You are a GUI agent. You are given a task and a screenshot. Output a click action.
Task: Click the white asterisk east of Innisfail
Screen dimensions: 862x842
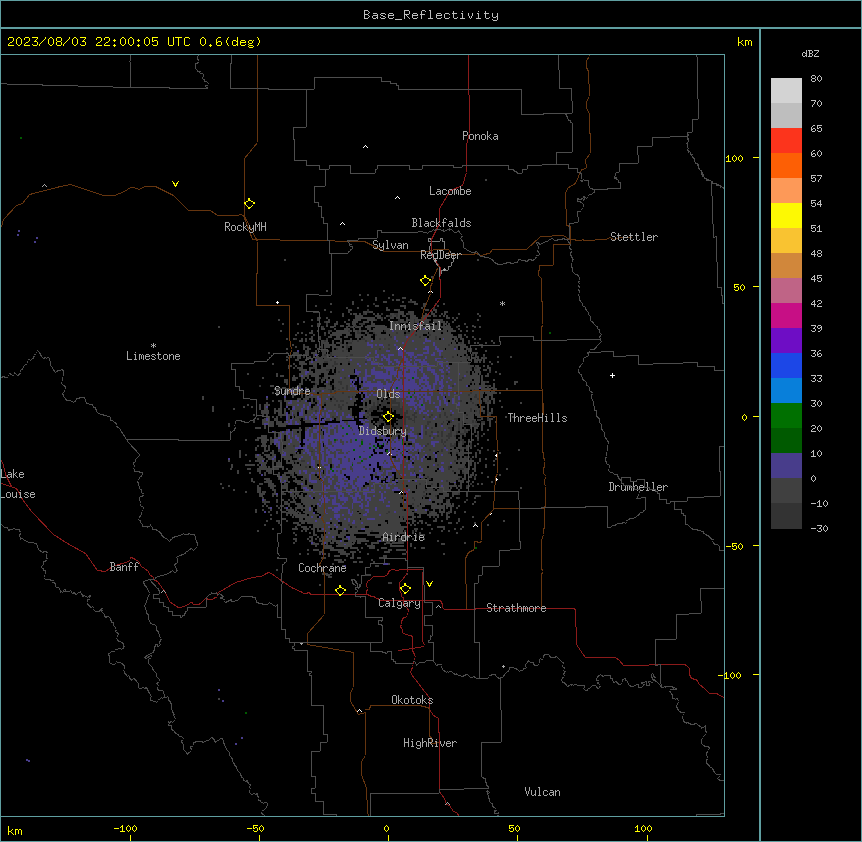coord(502,303)
